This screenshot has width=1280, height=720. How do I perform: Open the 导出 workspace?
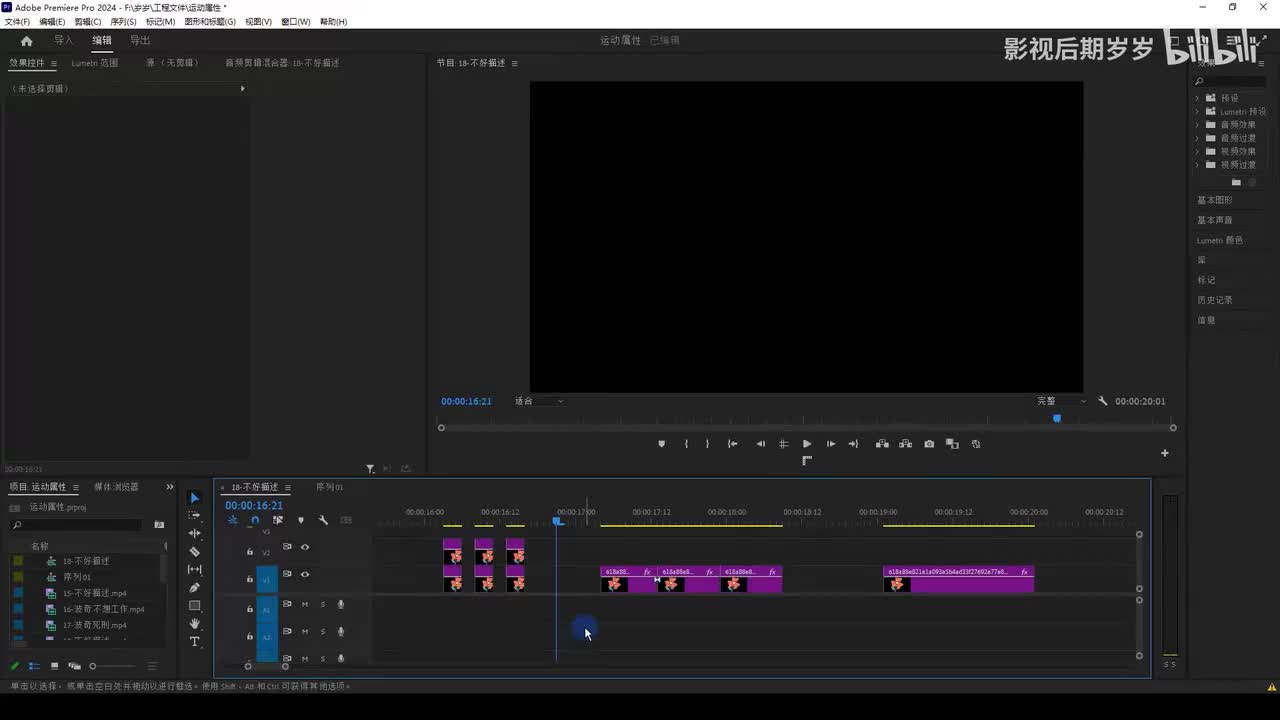pyautogui.click(x=140, y=41)
